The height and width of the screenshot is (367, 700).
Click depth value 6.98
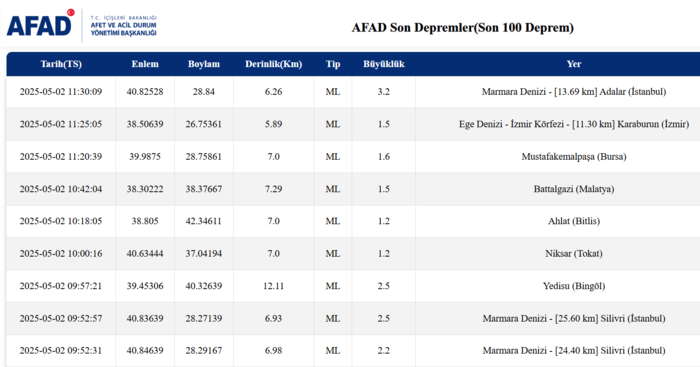point(273,350)
